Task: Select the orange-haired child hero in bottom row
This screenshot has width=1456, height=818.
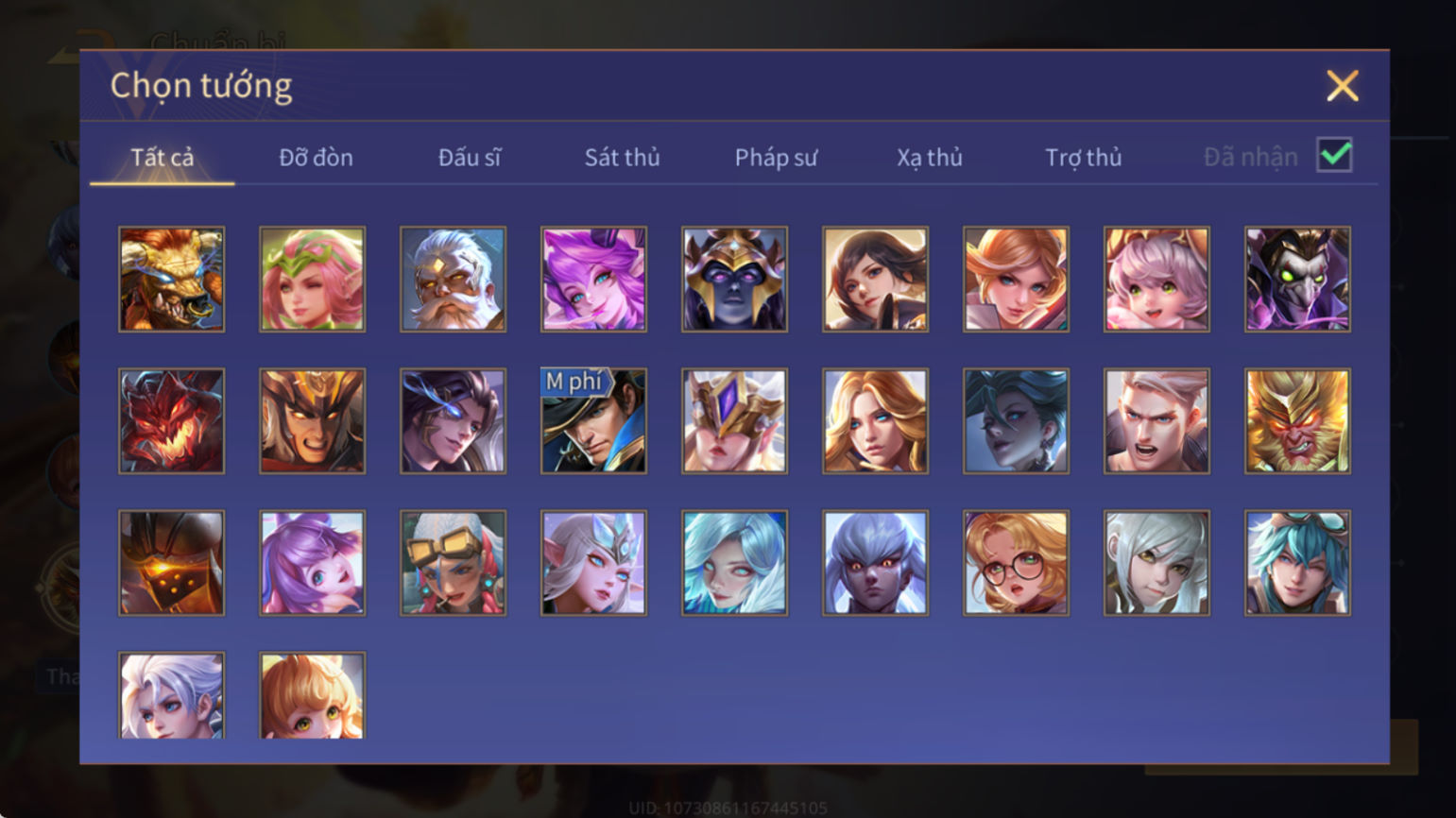Action: coord(312,695)
